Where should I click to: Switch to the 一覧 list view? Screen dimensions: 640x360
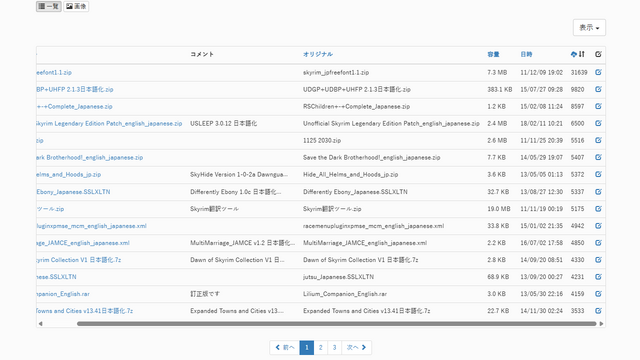tap(49, 6)
